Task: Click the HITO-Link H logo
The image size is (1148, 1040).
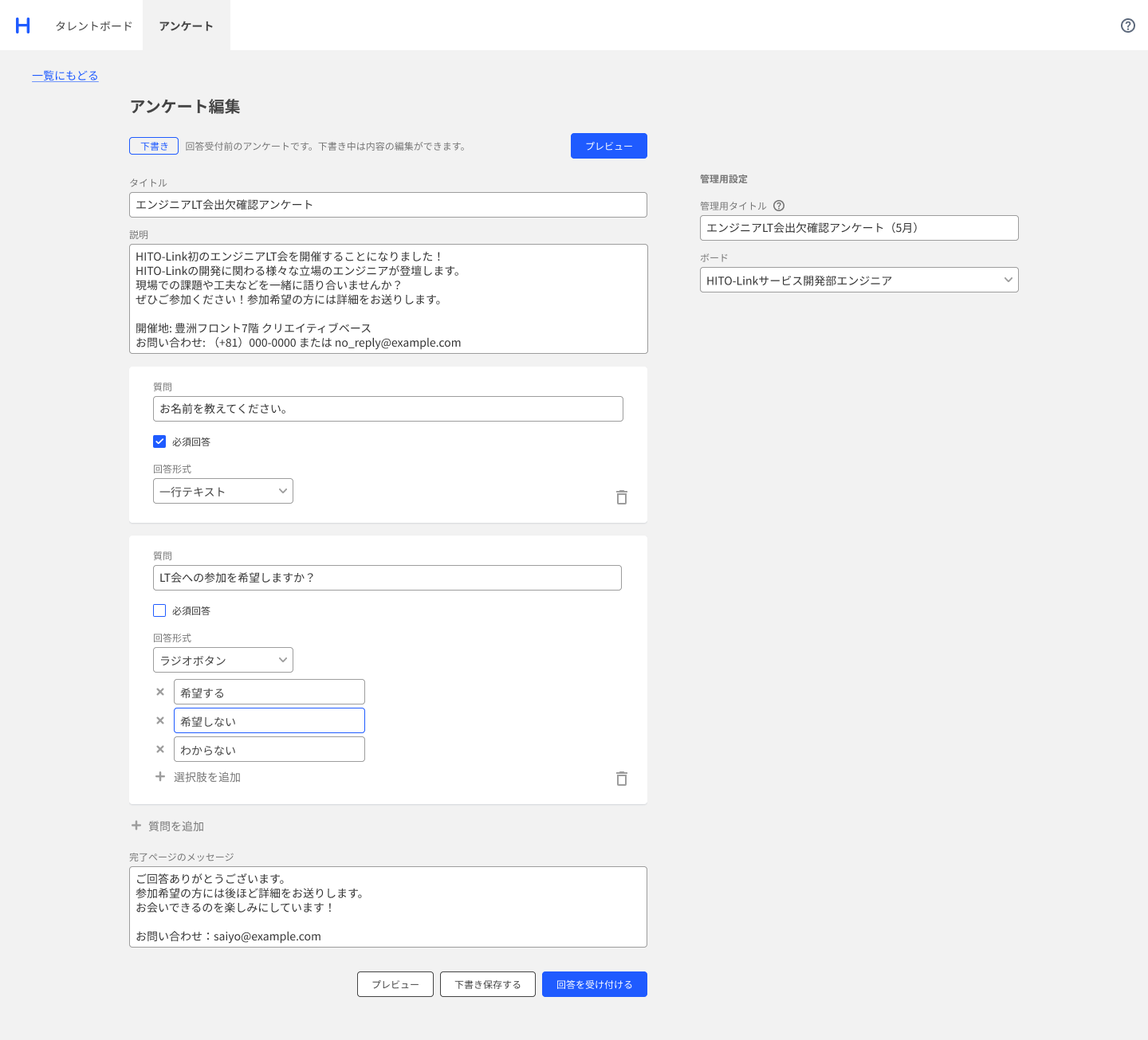Action: coord(23,26)
